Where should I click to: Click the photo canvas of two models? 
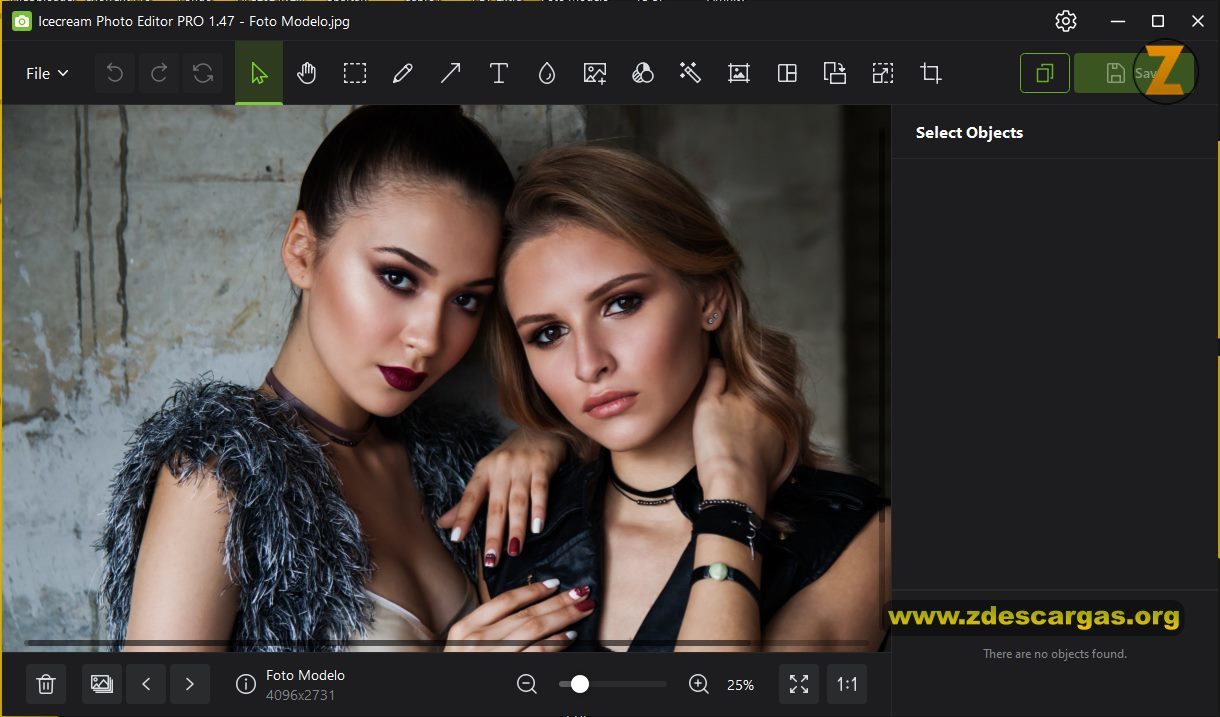(x=445, y=378)
